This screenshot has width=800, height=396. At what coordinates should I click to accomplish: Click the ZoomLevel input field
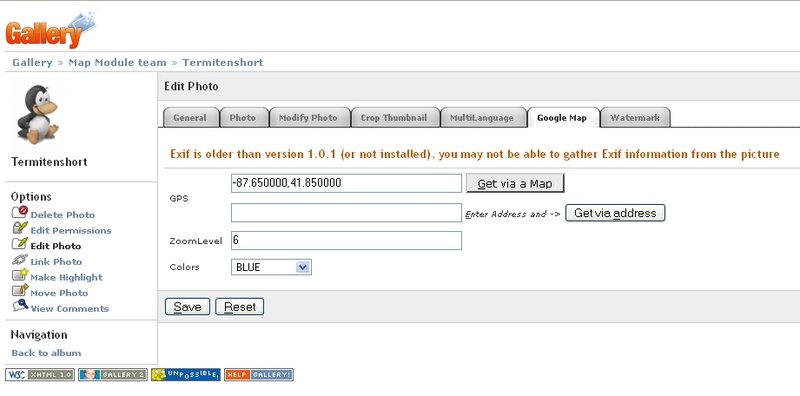tap(346, 240)
